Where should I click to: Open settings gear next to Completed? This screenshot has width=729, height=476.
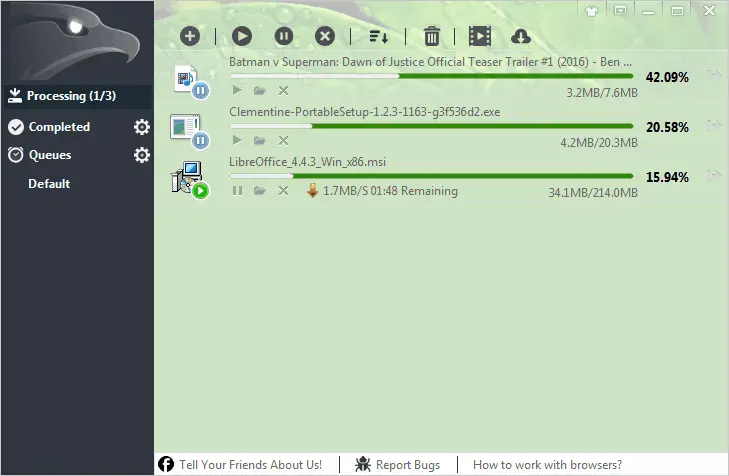tap(142, 127)
